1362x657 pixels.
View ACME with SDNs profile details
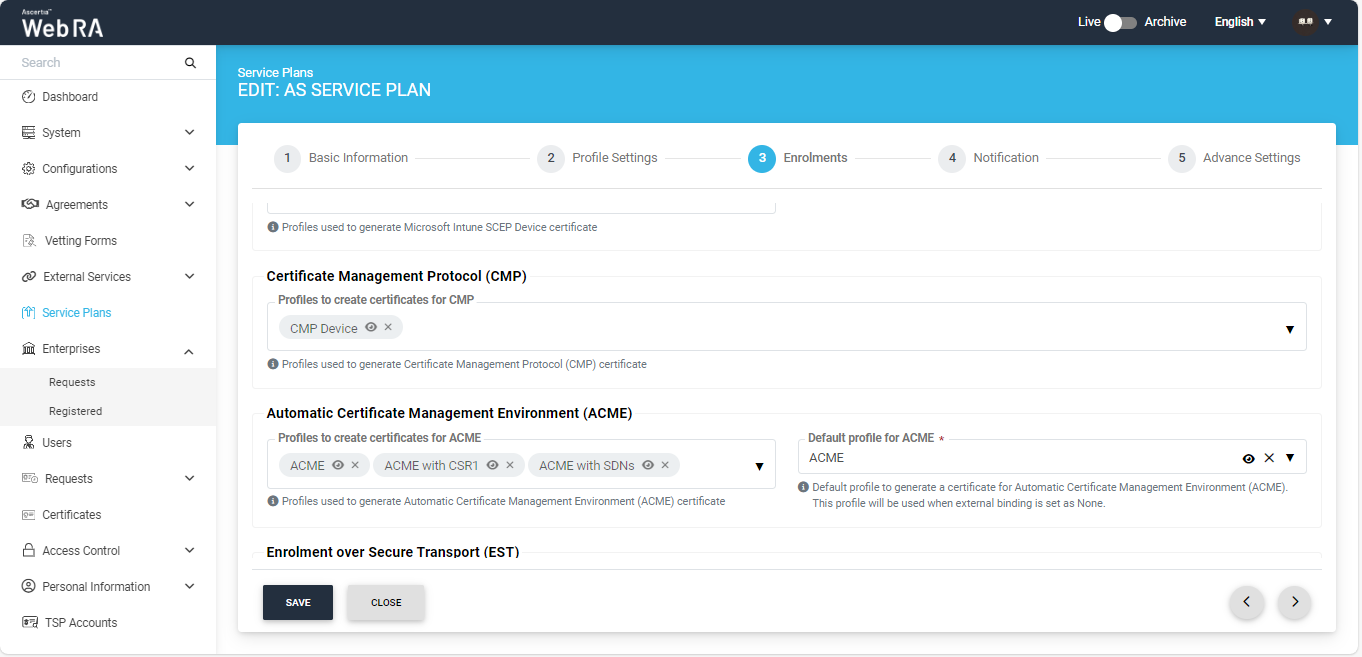tap(648, 465)
